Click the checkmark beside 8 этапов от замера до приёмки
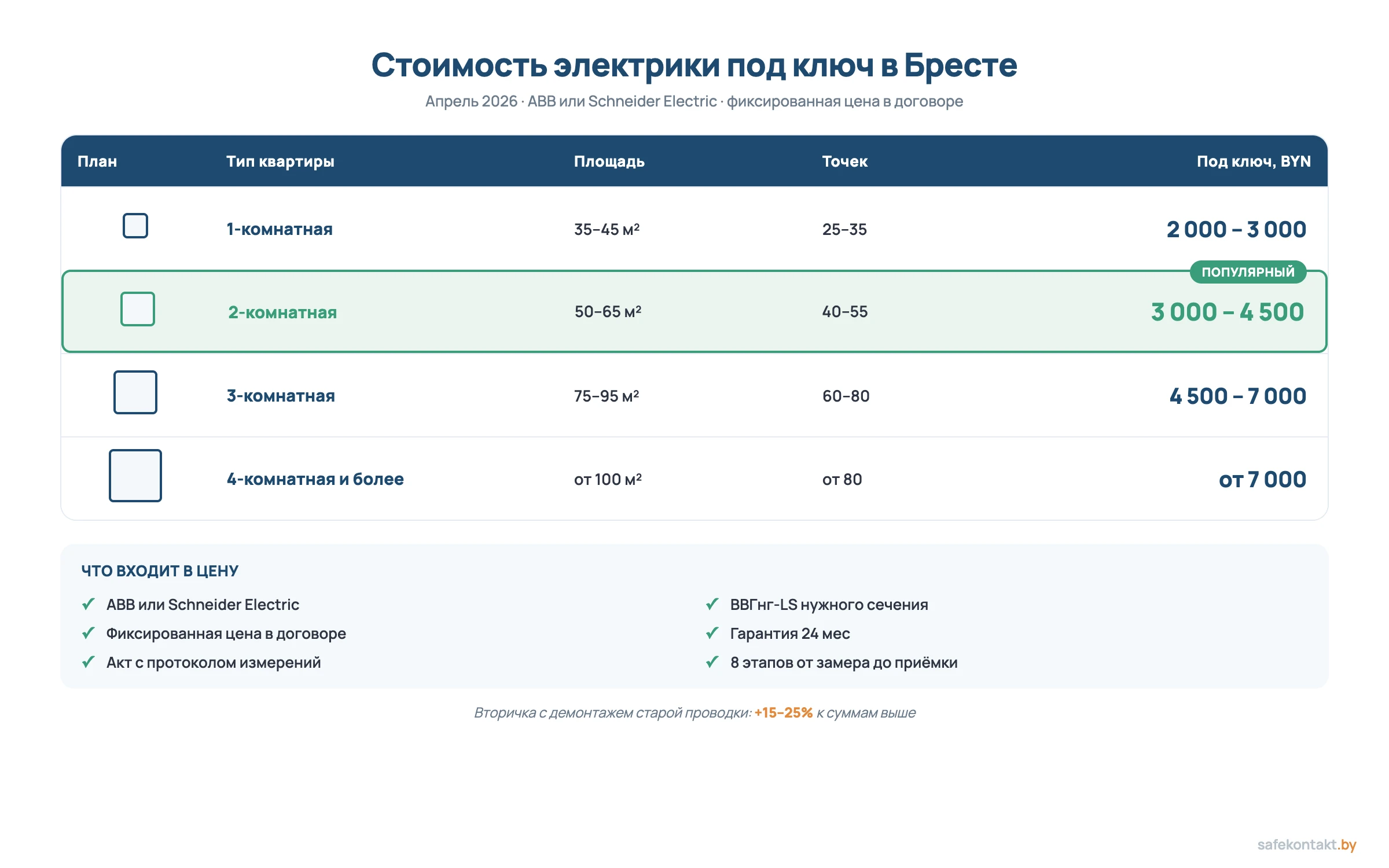Screen dimensions: 1389x868 tap(712, 663)
